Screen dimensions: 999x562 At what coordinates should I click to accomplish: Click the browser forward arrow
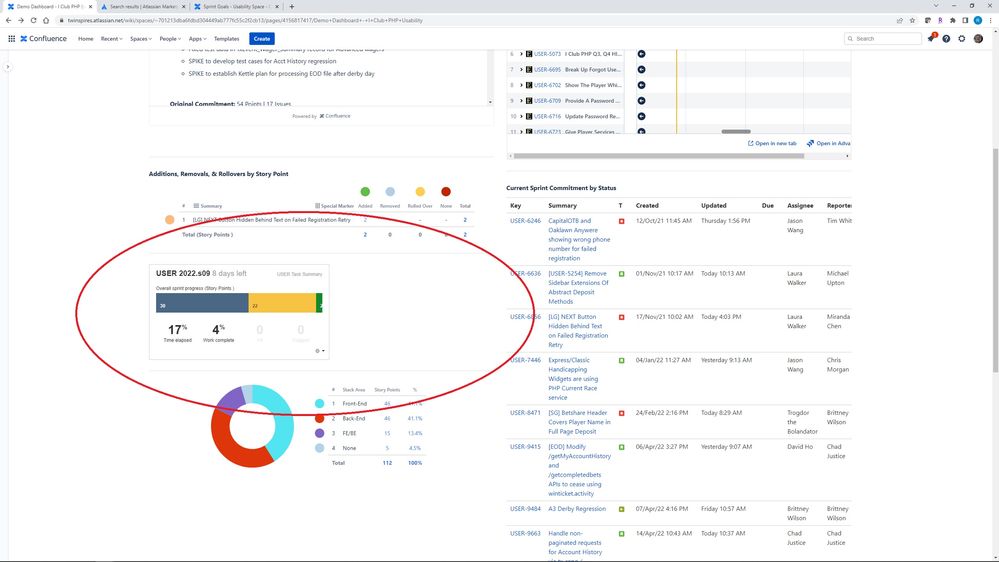point(20,20)
